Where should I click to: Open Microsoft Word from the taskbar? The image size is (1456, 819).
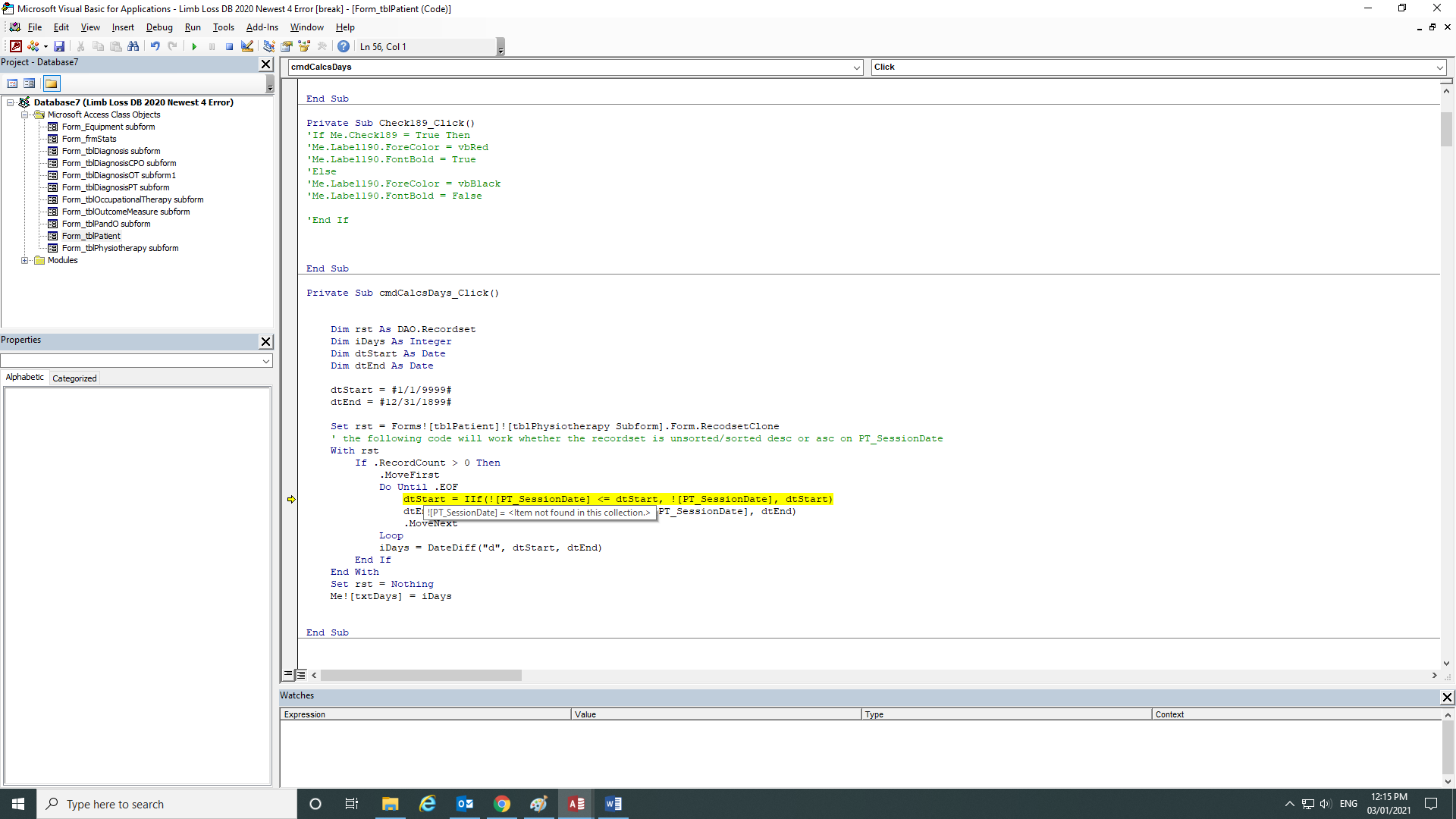coord(613,804)
